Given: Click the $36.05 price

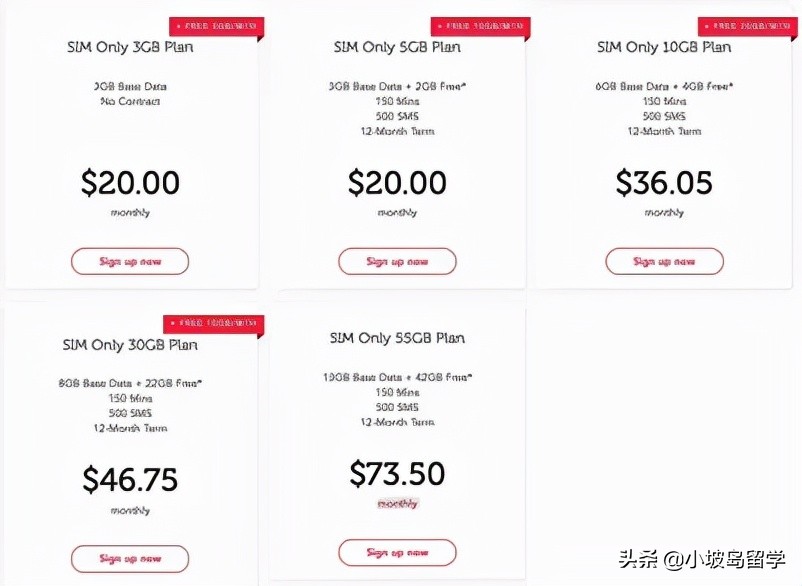Looking at the screenshot, I should 664,183.
